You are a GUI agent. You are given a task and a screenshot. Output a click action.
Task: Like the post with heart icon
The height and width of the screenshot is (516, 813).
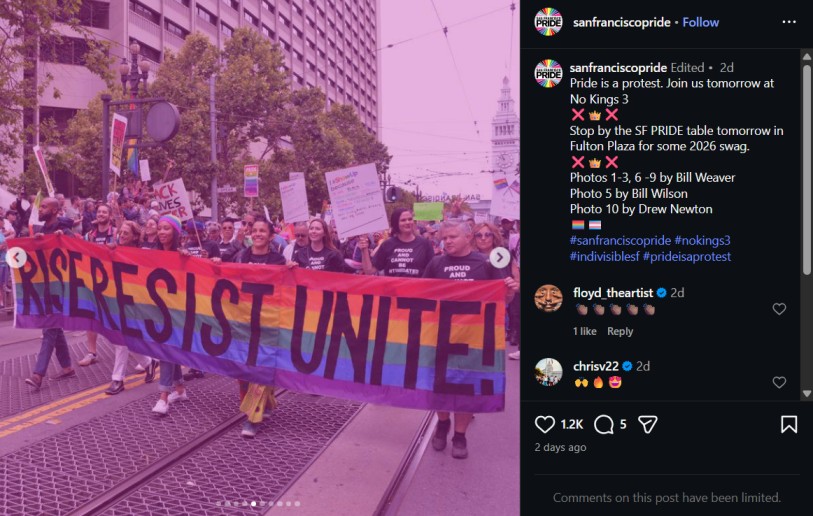(x=544, y=424)
